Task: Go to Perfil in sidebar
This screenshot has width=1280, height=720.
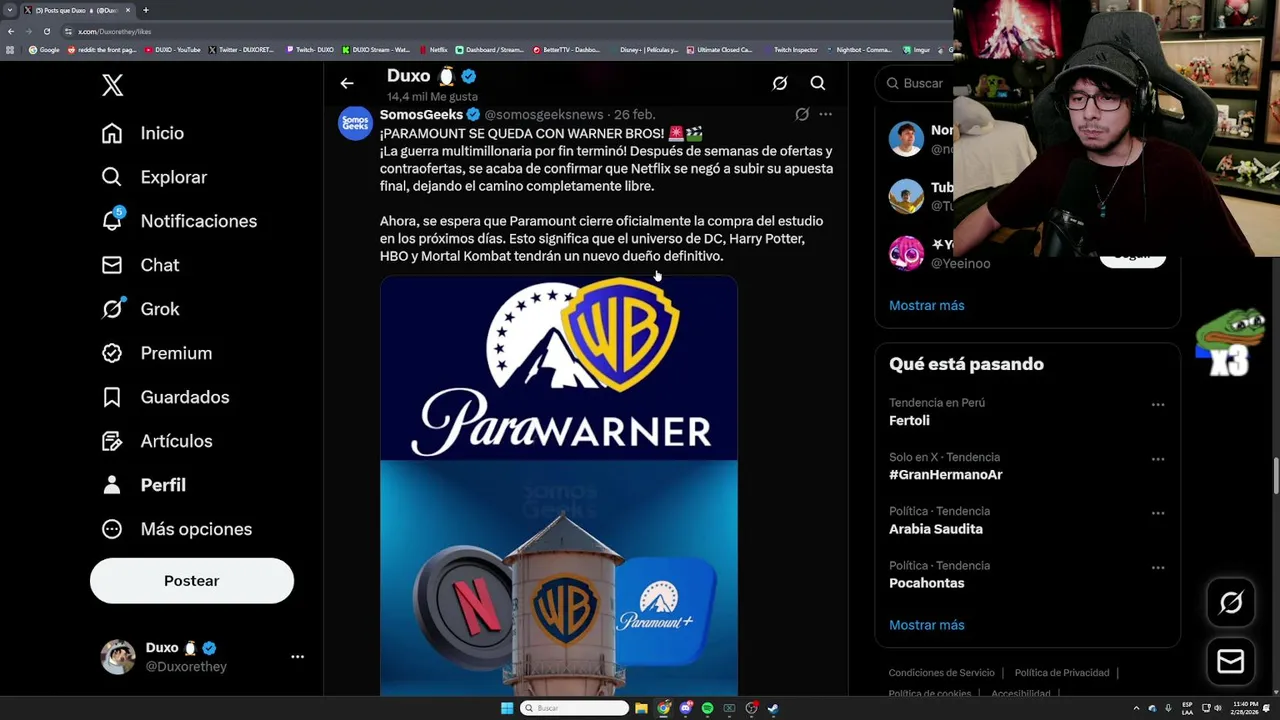Action: (143, 485)
